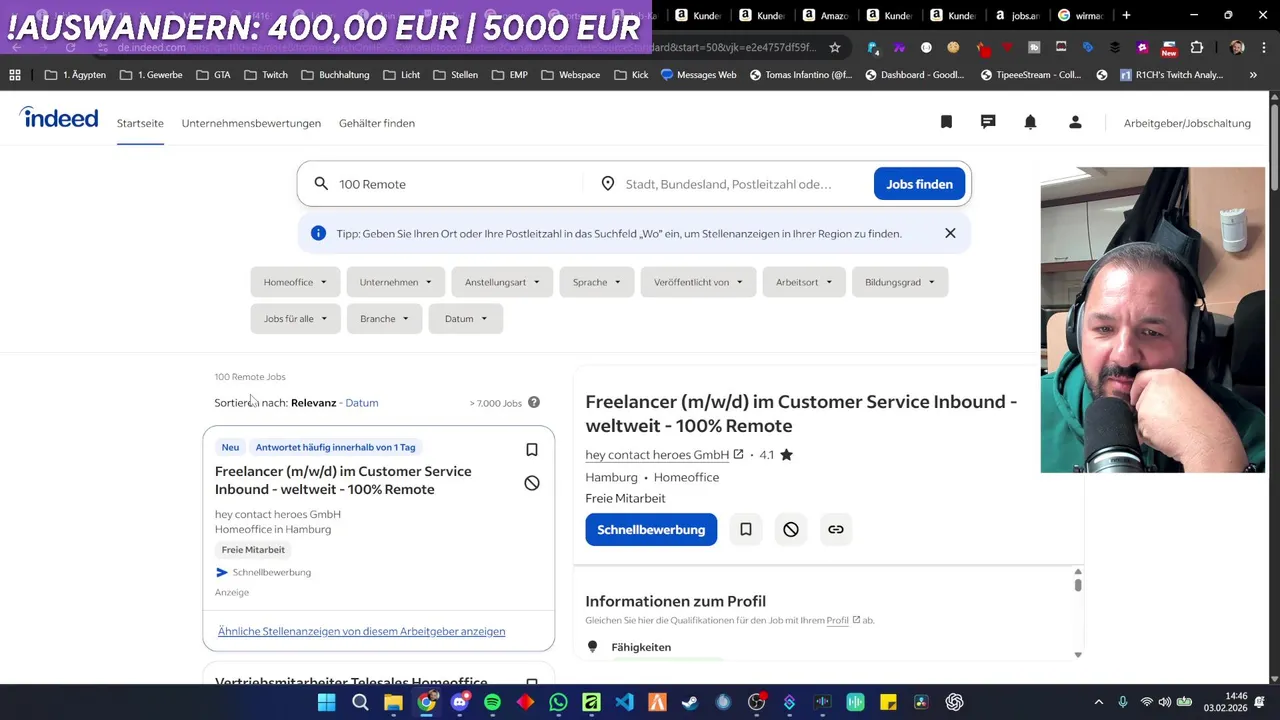Open Chrome apps grid in bookmarks bar
The height and width of the screenshot is (720, 1280).
[15, 75]
